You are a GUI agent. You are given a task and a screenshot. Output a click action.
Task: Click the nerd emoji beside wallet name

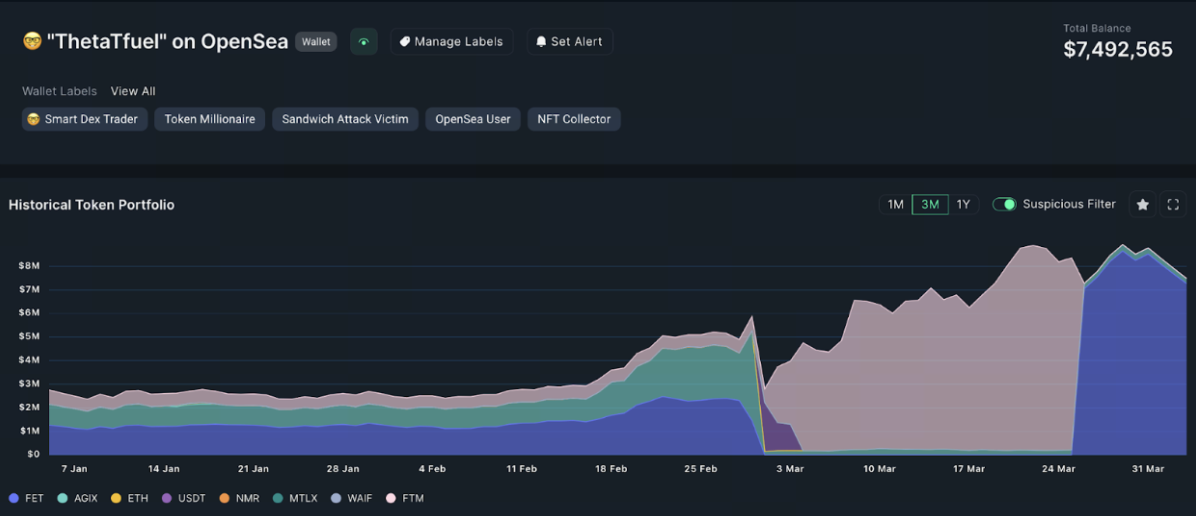pos(31,42)
